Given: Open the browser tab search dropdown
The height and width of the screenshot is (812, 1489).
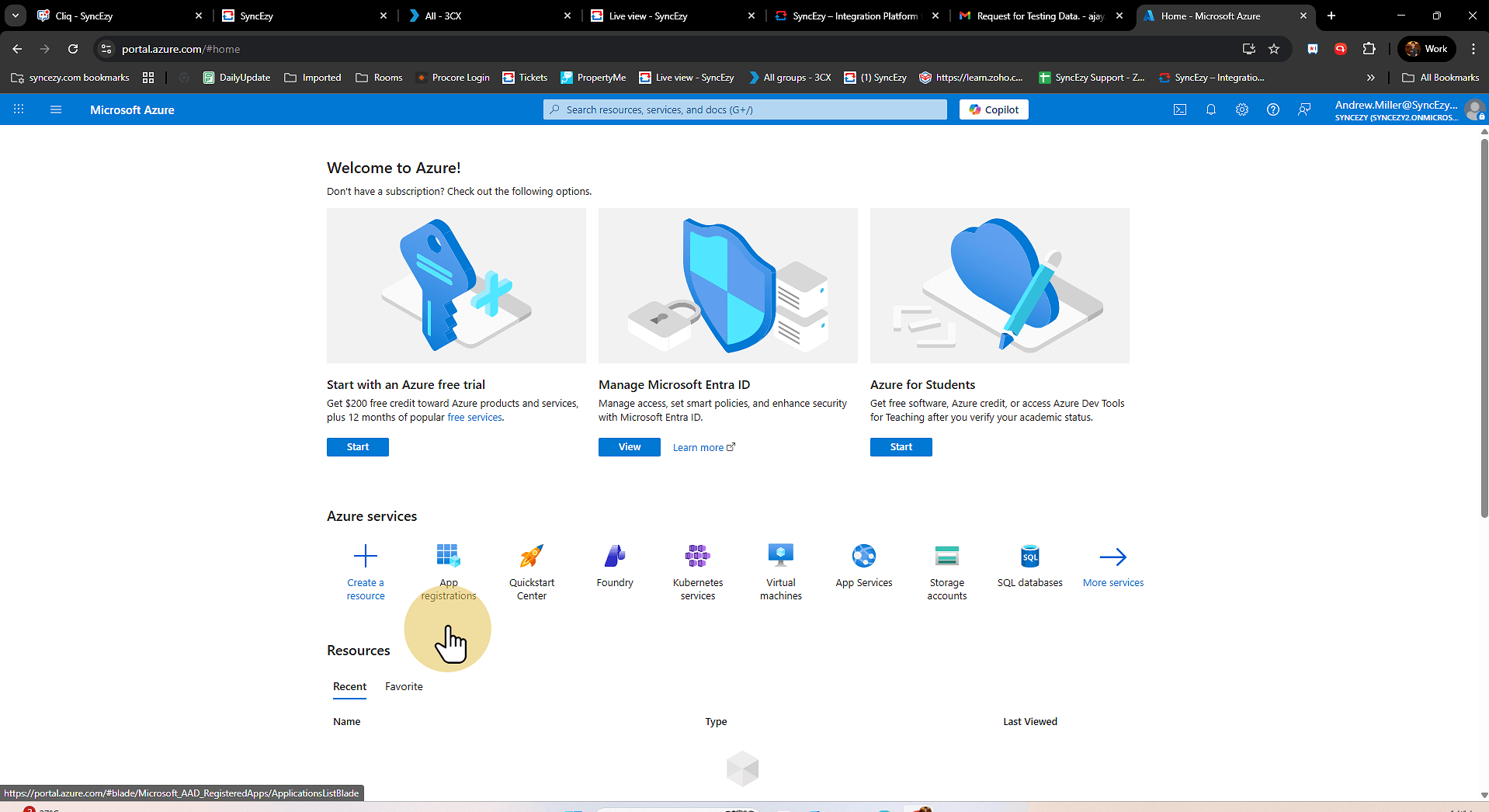Looking at the screenshot, I should [x=16, y=16].
